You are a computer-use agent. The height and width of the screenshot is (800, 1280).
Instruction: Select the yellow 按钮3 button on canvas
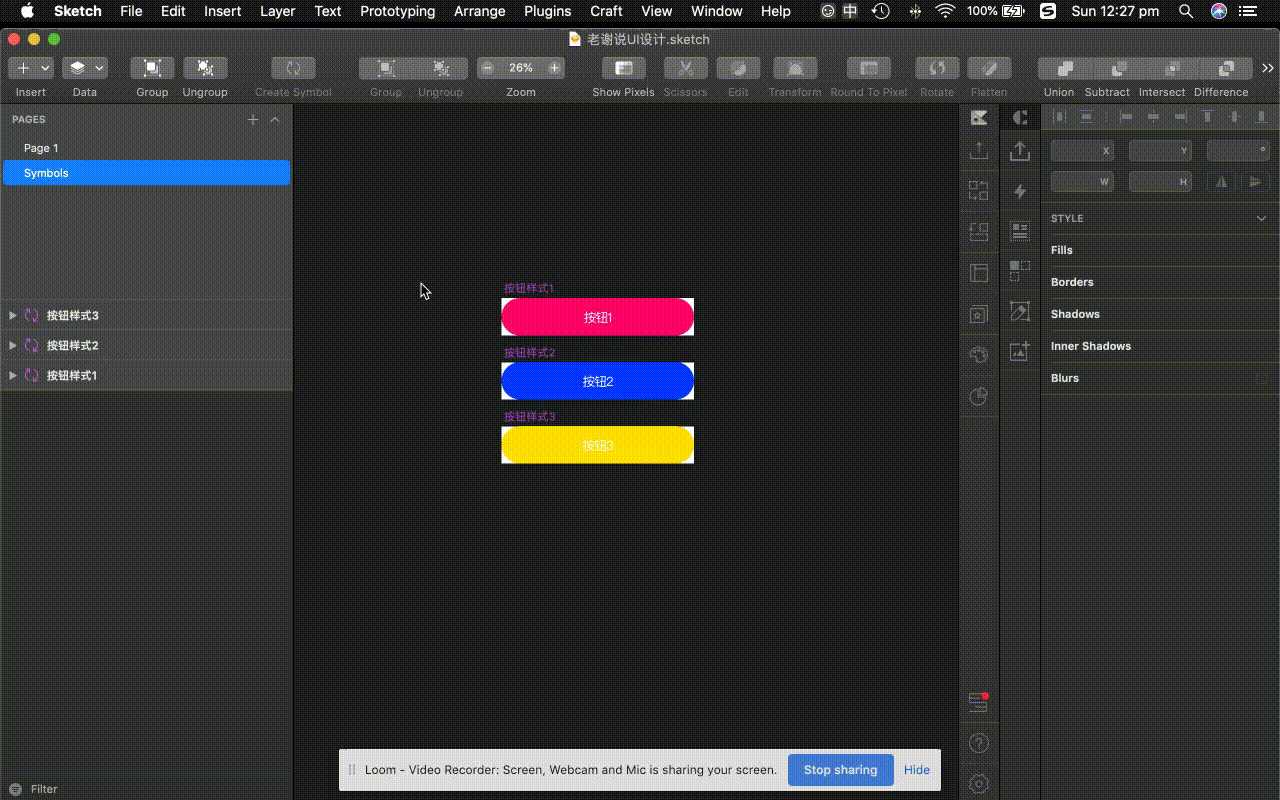[597, 445]
